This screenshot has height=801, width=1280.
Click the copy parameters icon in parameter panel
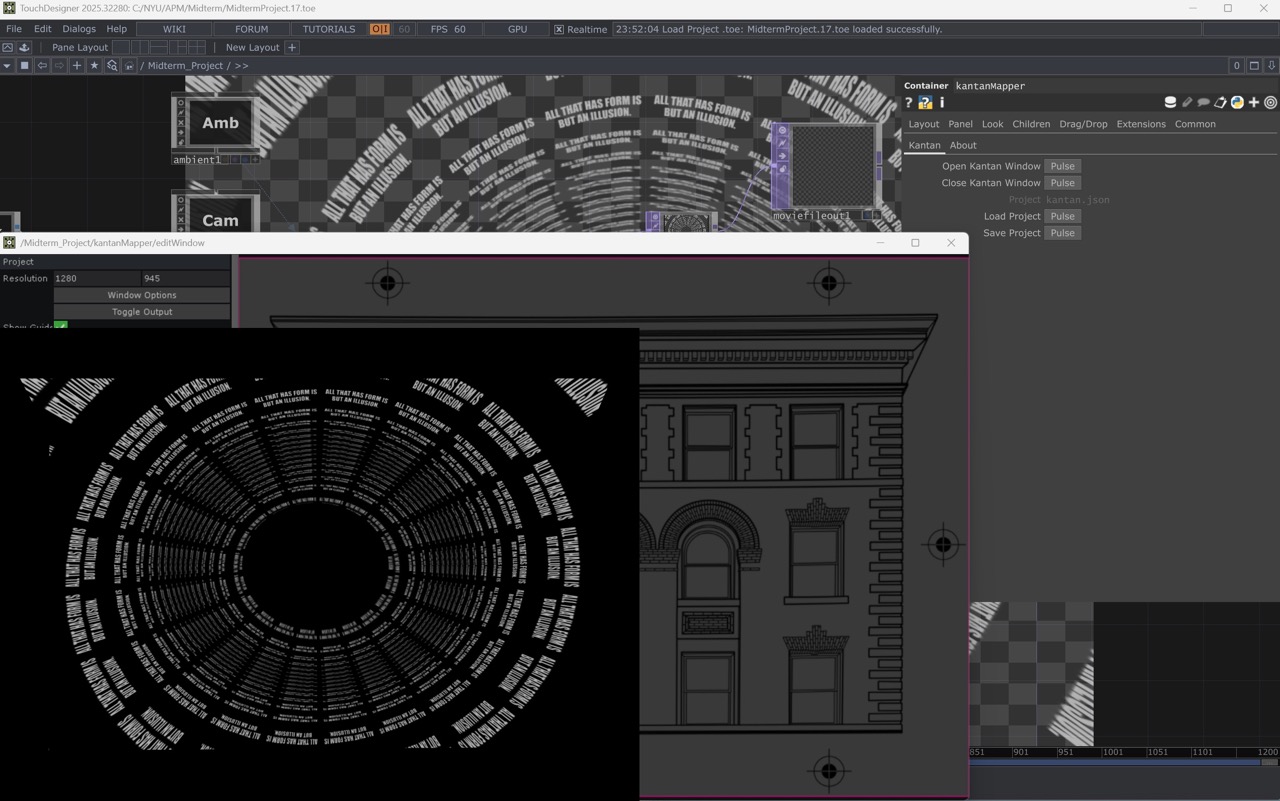pyautogui.click(x=1221, y=102)
